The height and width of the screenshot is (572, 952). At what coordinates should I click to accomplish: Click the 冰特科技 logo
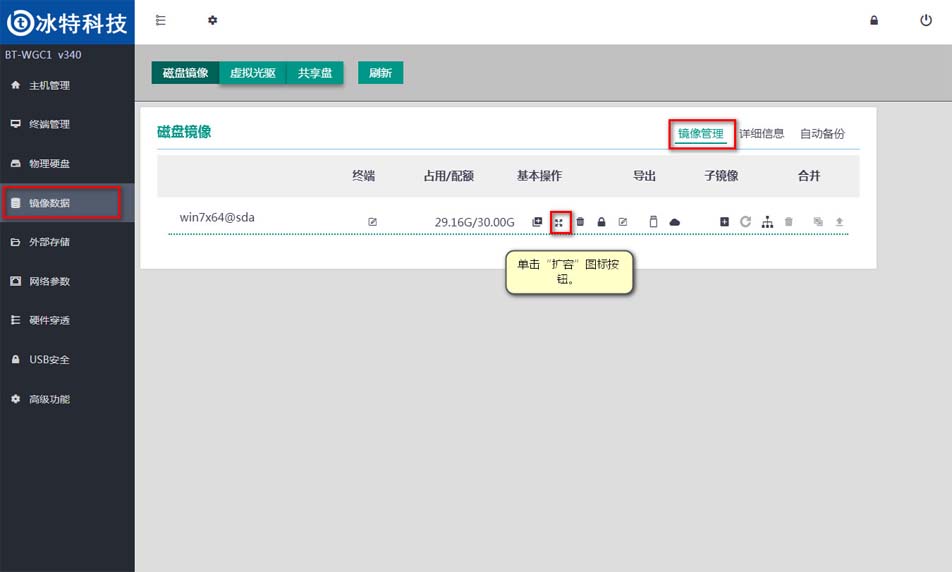(x=67, y=22)
